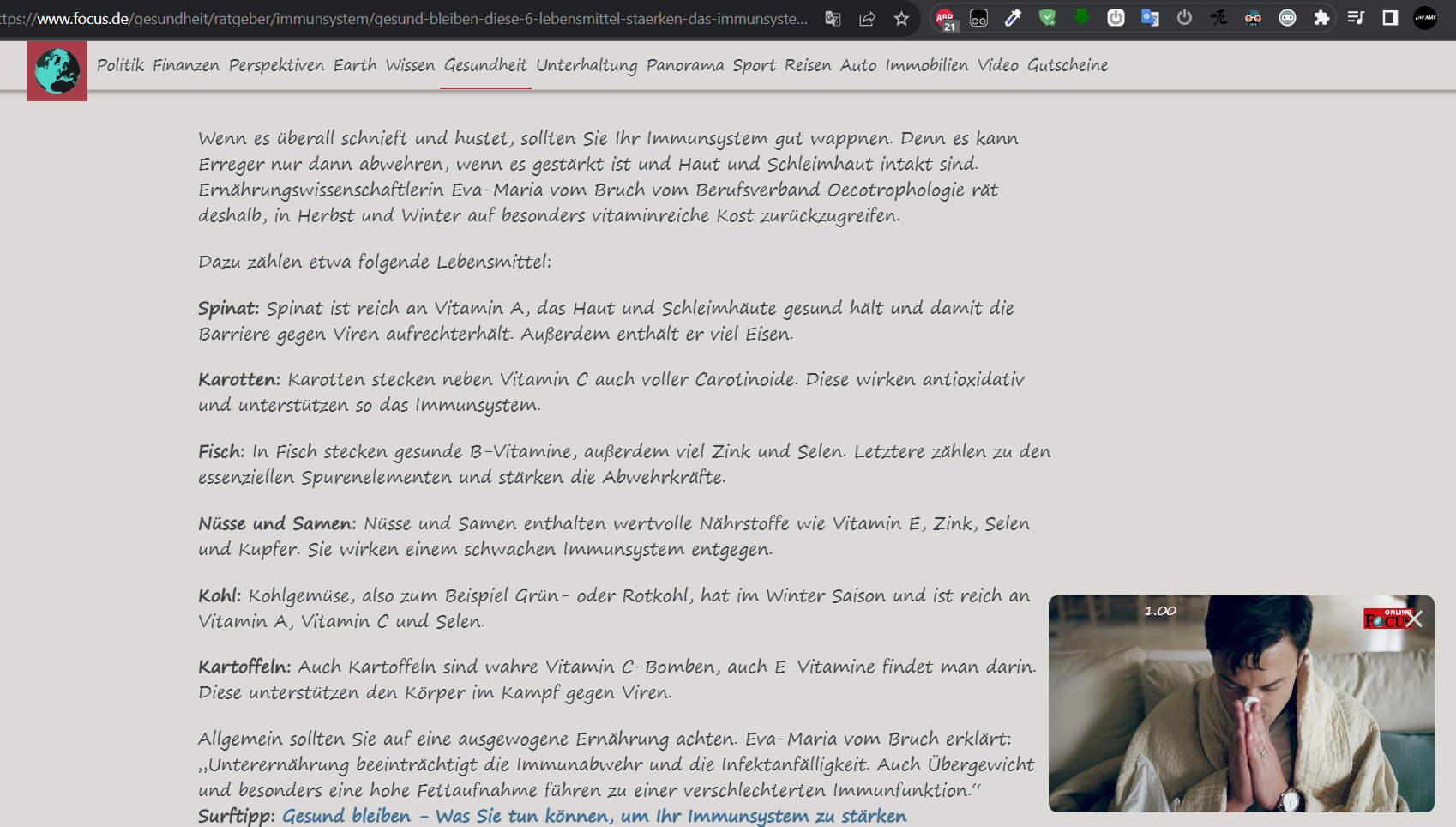Image resolution: width=1456 pixels, height=827 pixels.
Task: Bookmark this page via the star icon
Action: (902, 17)
